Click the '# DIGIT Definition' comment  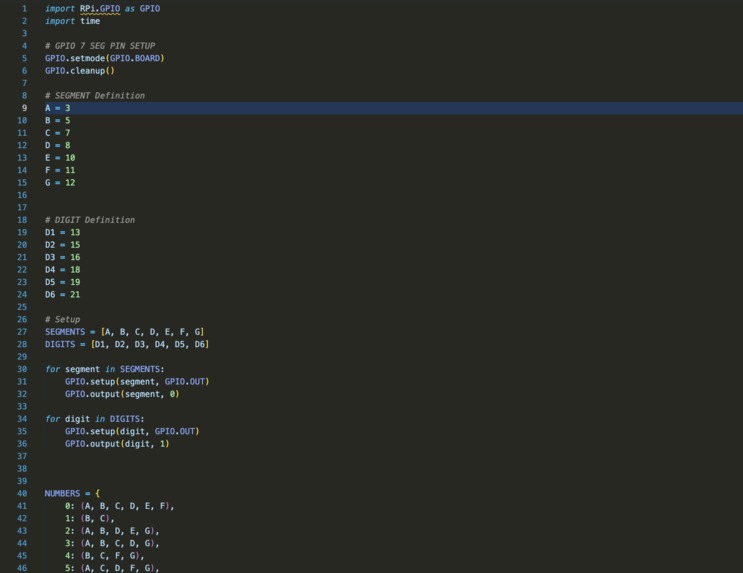90,220
